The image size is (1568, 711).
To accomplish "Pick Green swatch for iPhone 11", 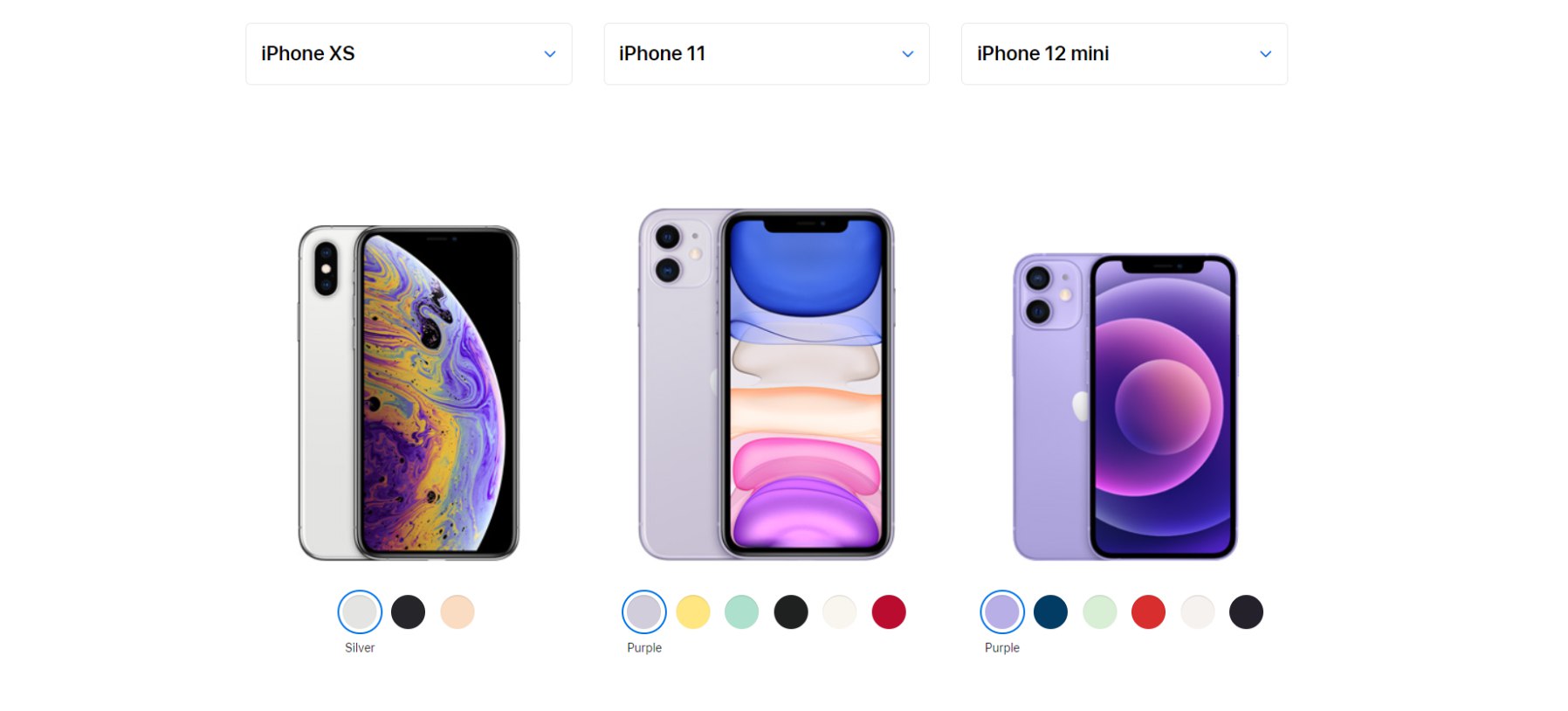I will point(742,612).
